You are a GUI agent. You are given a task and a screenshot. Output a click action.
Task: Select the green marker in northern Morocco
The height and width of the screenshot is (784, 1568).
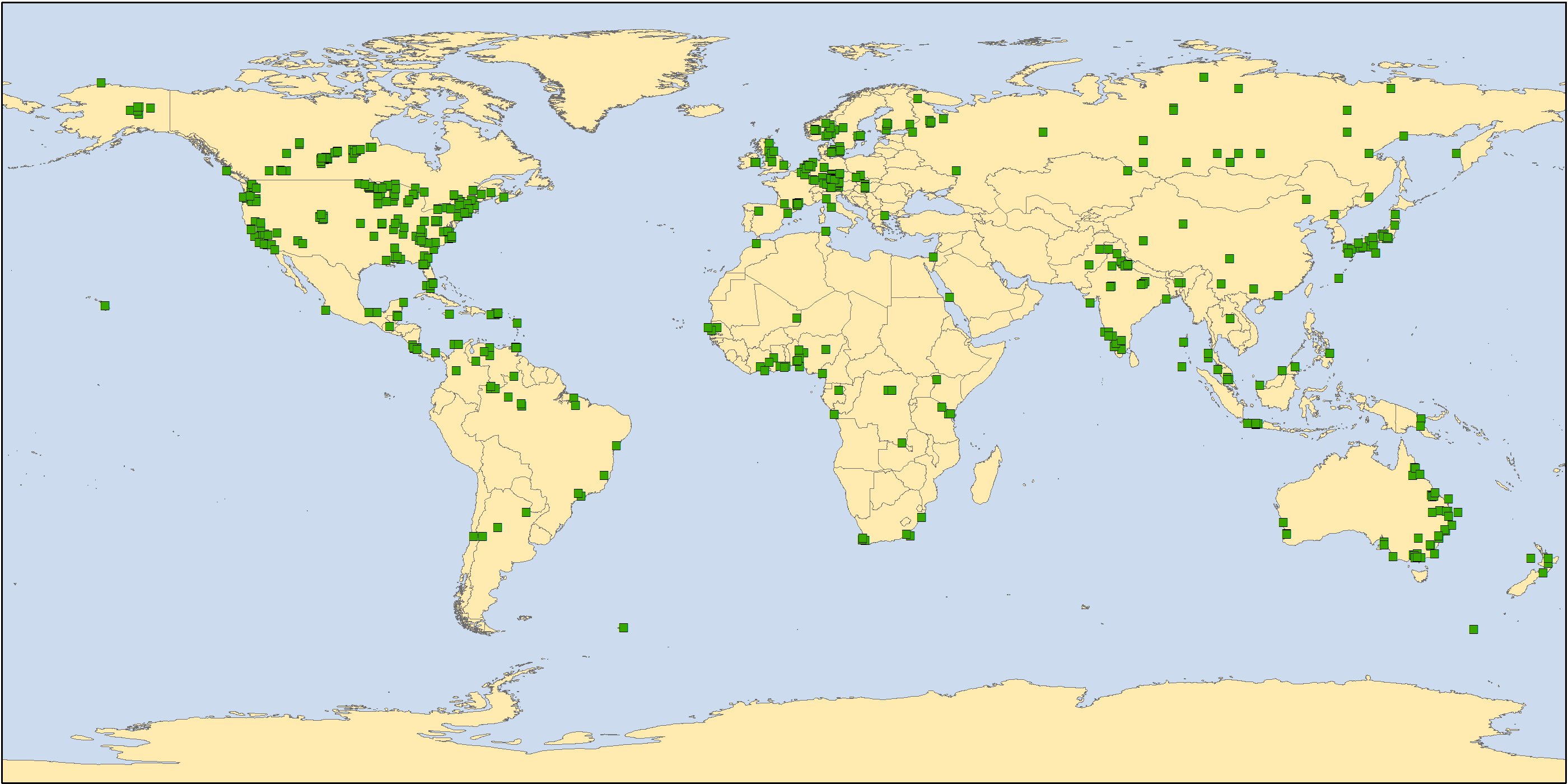(756, 244)
